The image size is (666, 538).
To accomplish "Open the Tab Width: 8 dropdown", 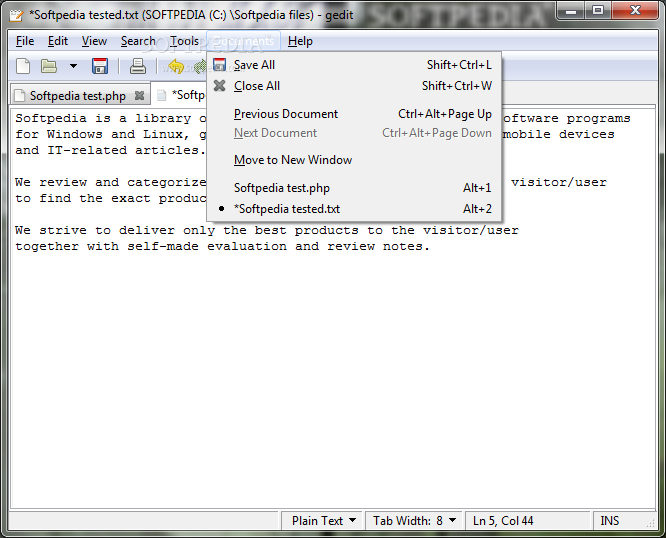I will pos(414,521).
